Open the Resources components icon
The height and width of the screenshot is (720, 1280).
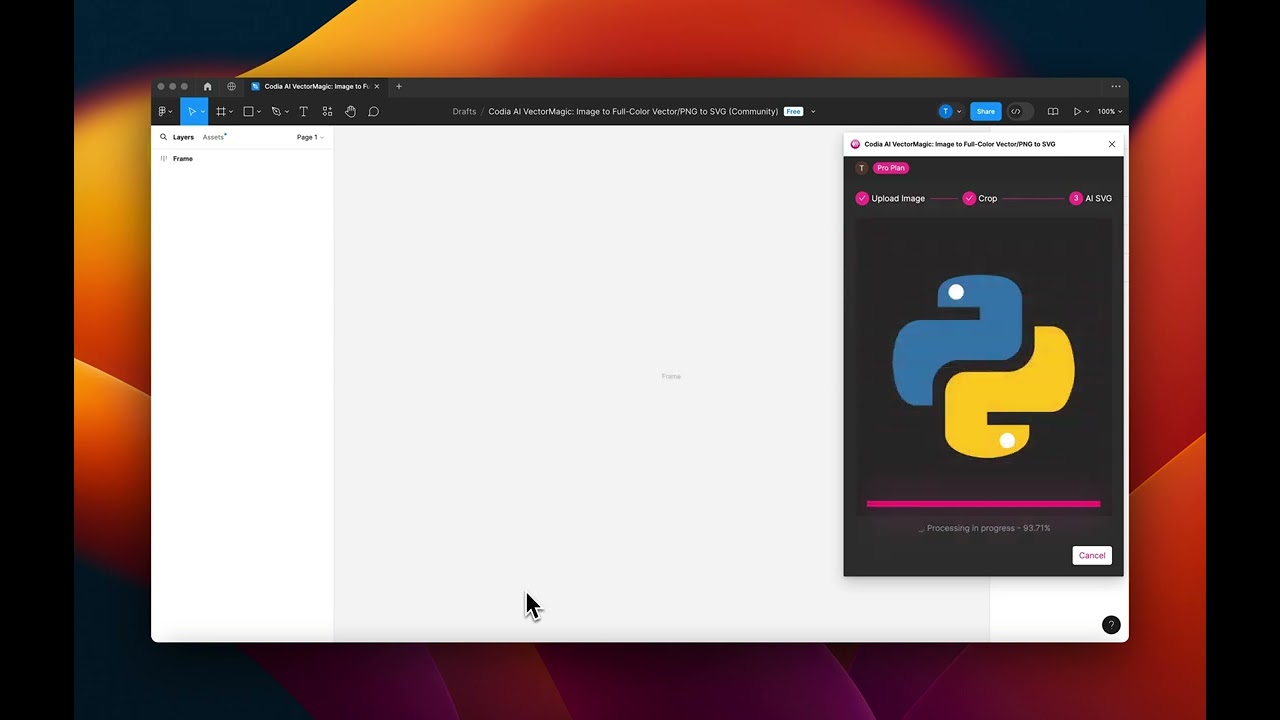pos(327,111)
